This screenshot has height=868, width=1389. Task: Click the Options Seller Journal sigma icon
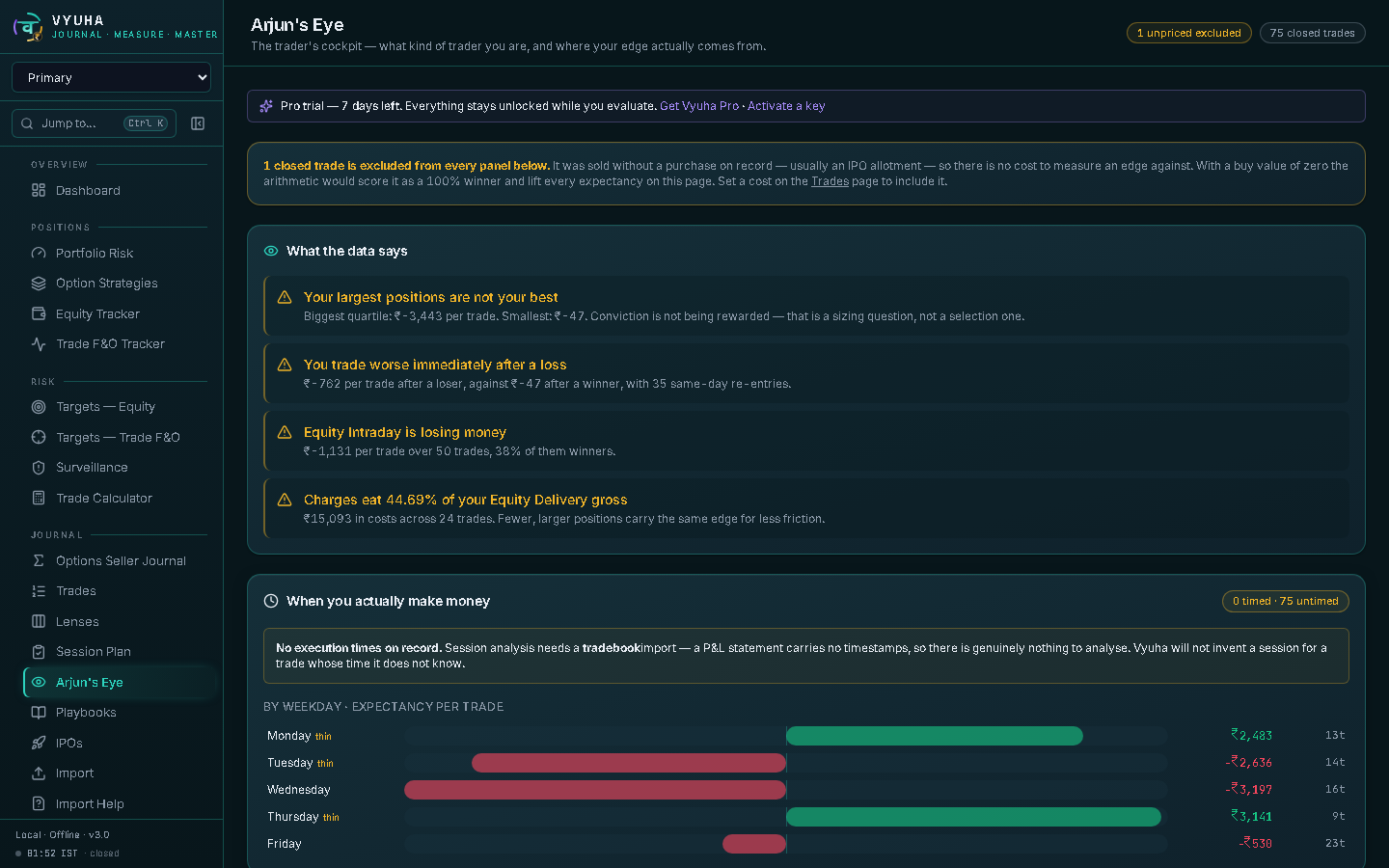tap(39, 560)
